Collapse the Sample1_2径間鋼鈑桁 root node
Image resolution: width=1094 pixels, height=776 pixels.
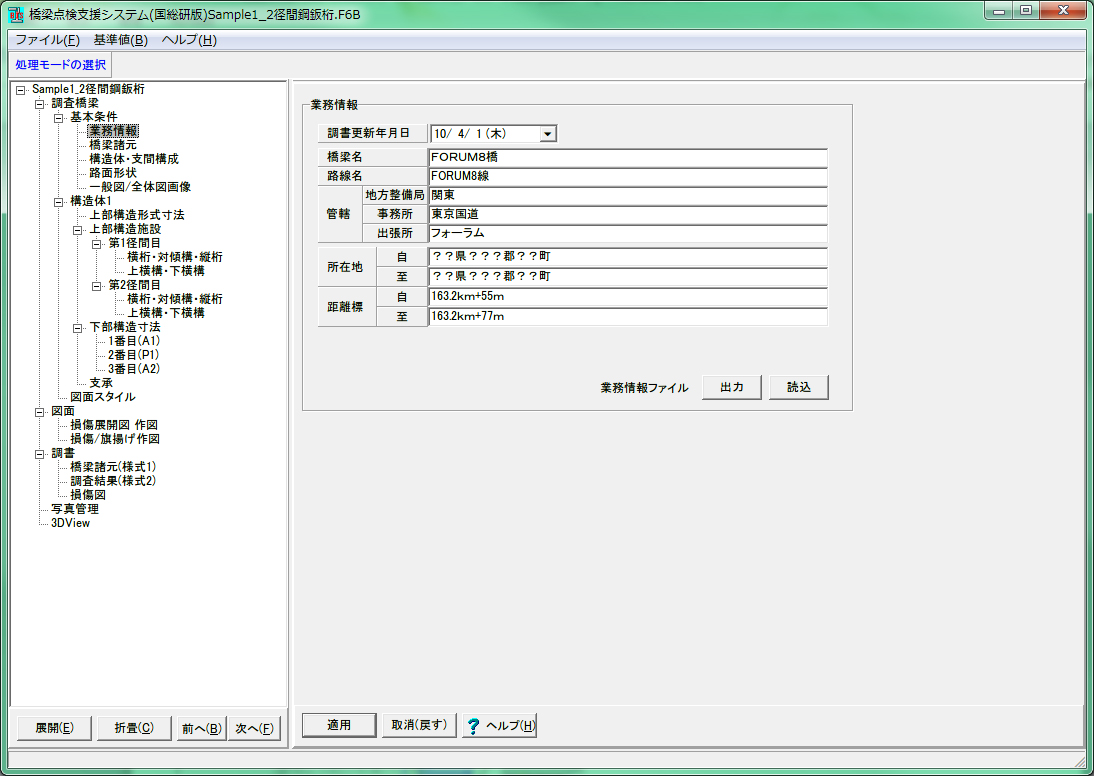pyautogui.click(x=21, y=90)
